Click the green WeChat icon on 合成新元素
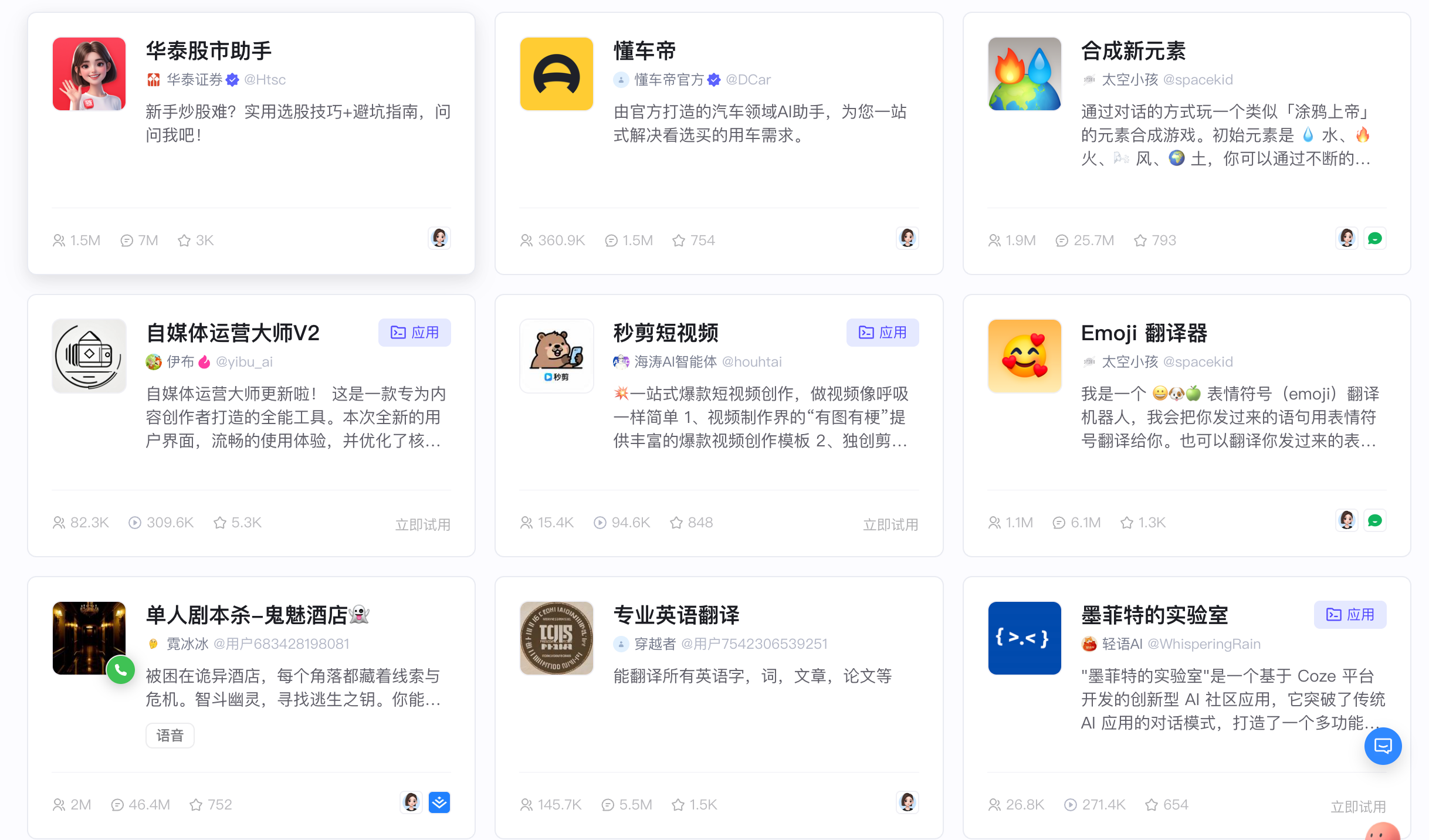Viewport: 1429px width, 840px height. pyautogui.click(x=1374, y=239)
